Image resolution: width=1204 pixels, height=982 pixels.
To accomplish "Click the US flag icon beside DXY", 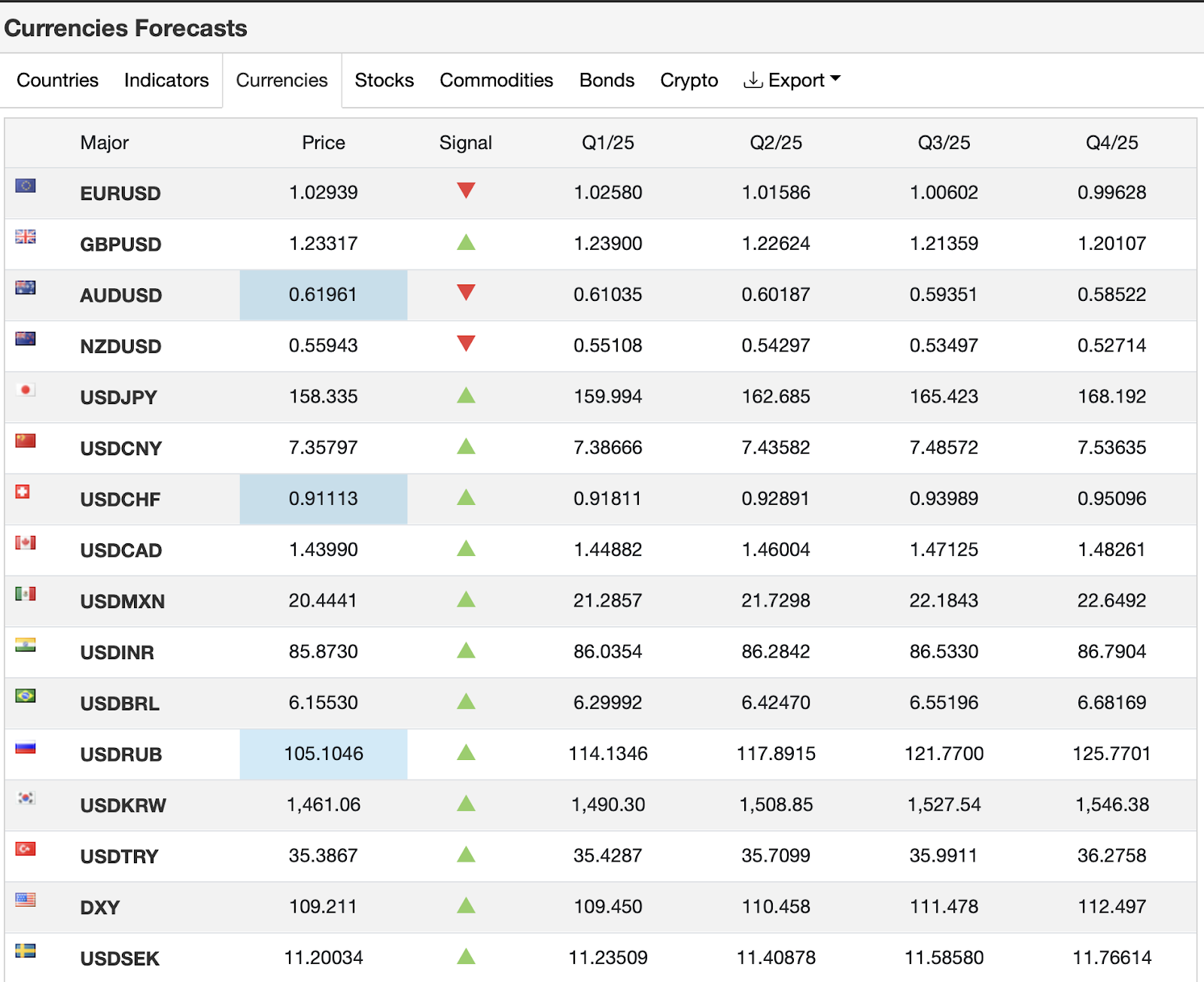I will pyautogui.click(x=26, y=900).
